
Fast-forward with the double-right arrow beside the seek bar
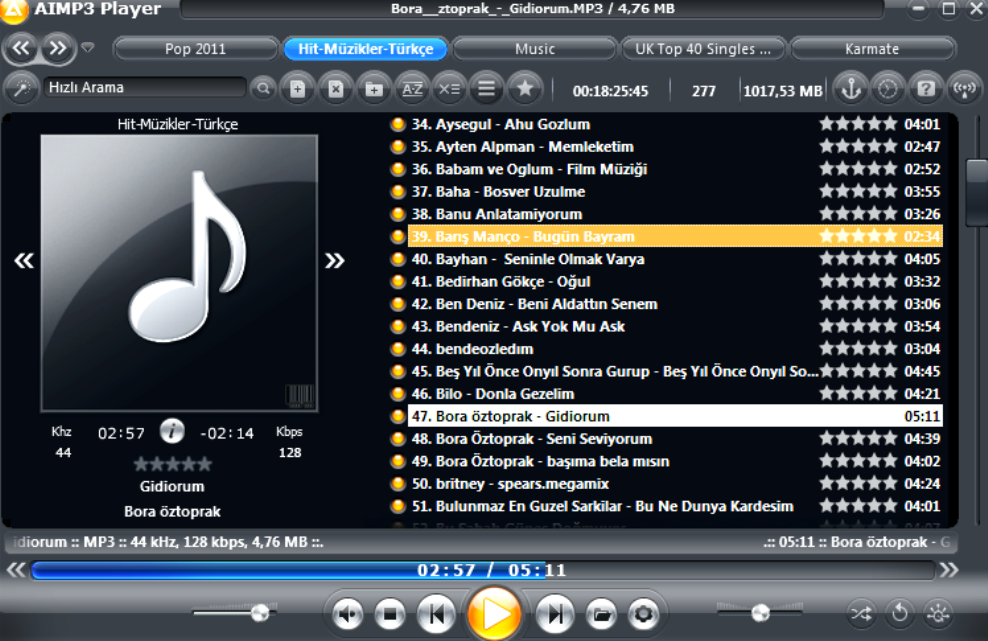pos(949,570)
